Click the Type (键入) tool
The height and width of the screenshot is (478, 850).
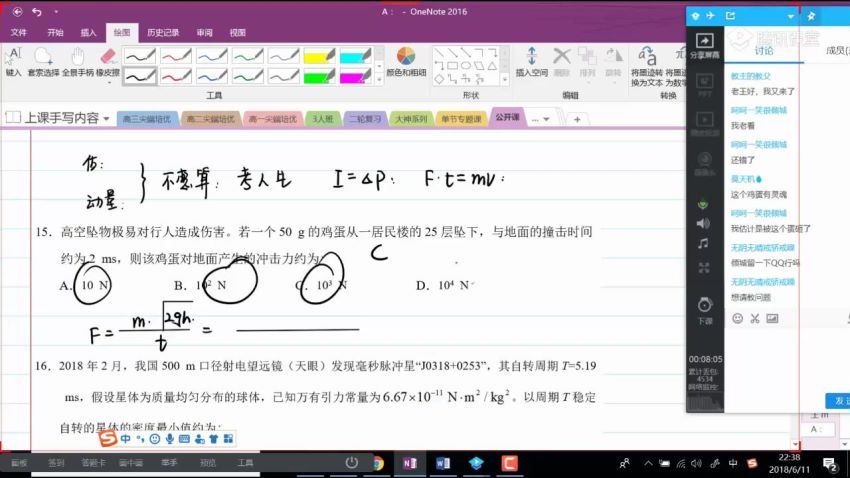click(13, 60)
